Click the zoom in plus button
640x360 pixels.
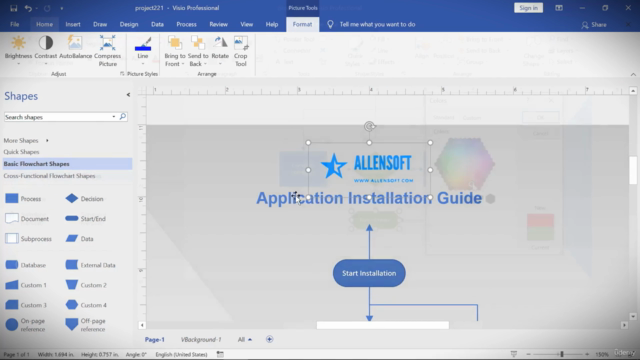coord(587,354)
